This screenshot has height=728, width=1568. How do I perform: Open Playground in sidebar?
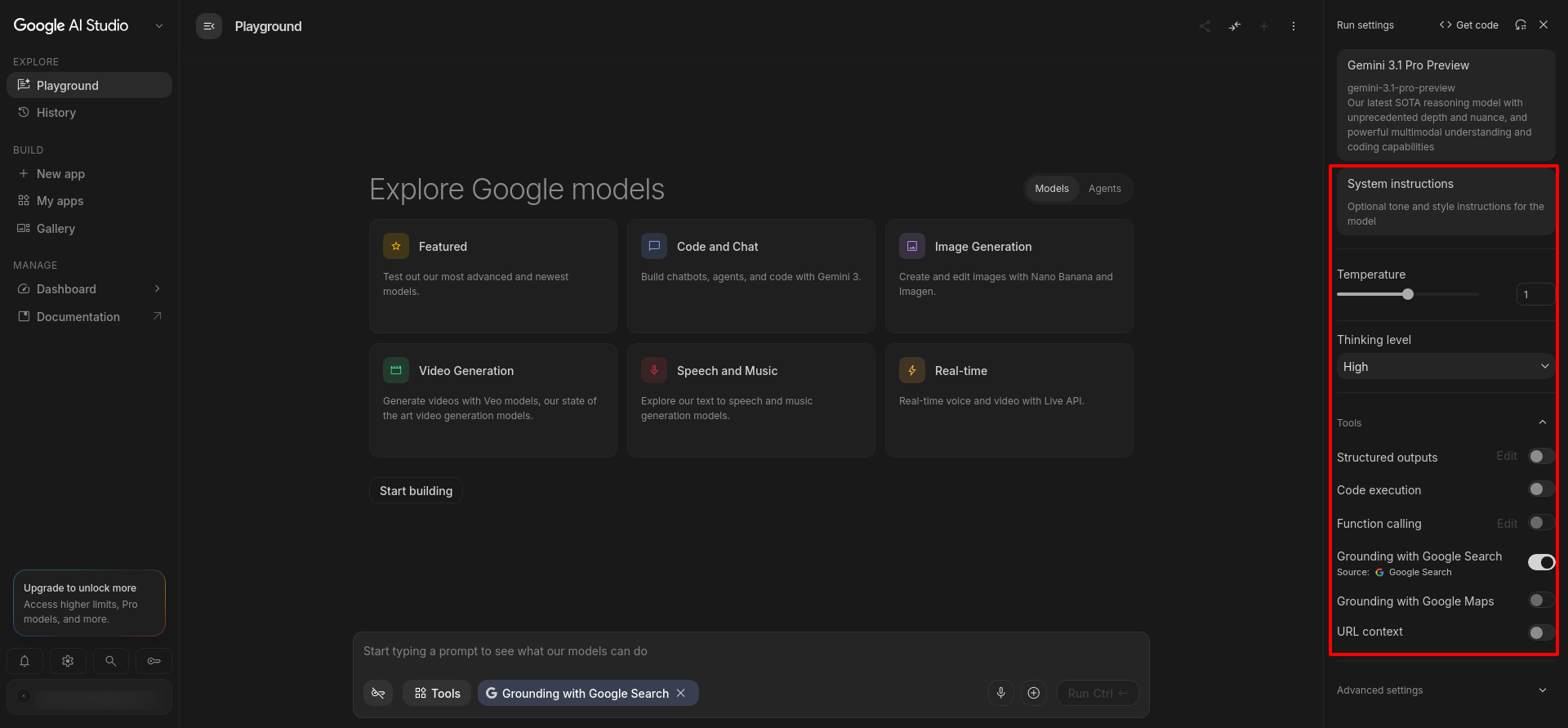pyautogui.click(x=90, y=85)
